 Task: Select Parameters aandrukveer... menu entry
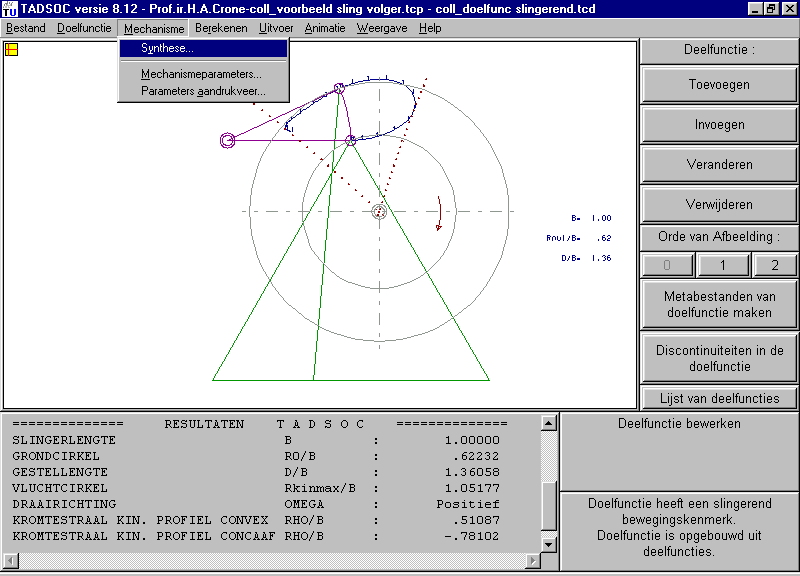click(204, 91)
